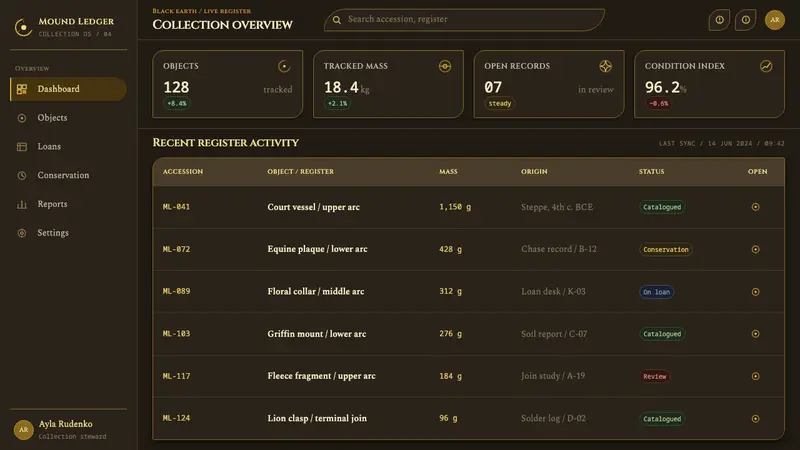
Task: Select Griffin mount / lower arc row title
Action: point(317,334)
